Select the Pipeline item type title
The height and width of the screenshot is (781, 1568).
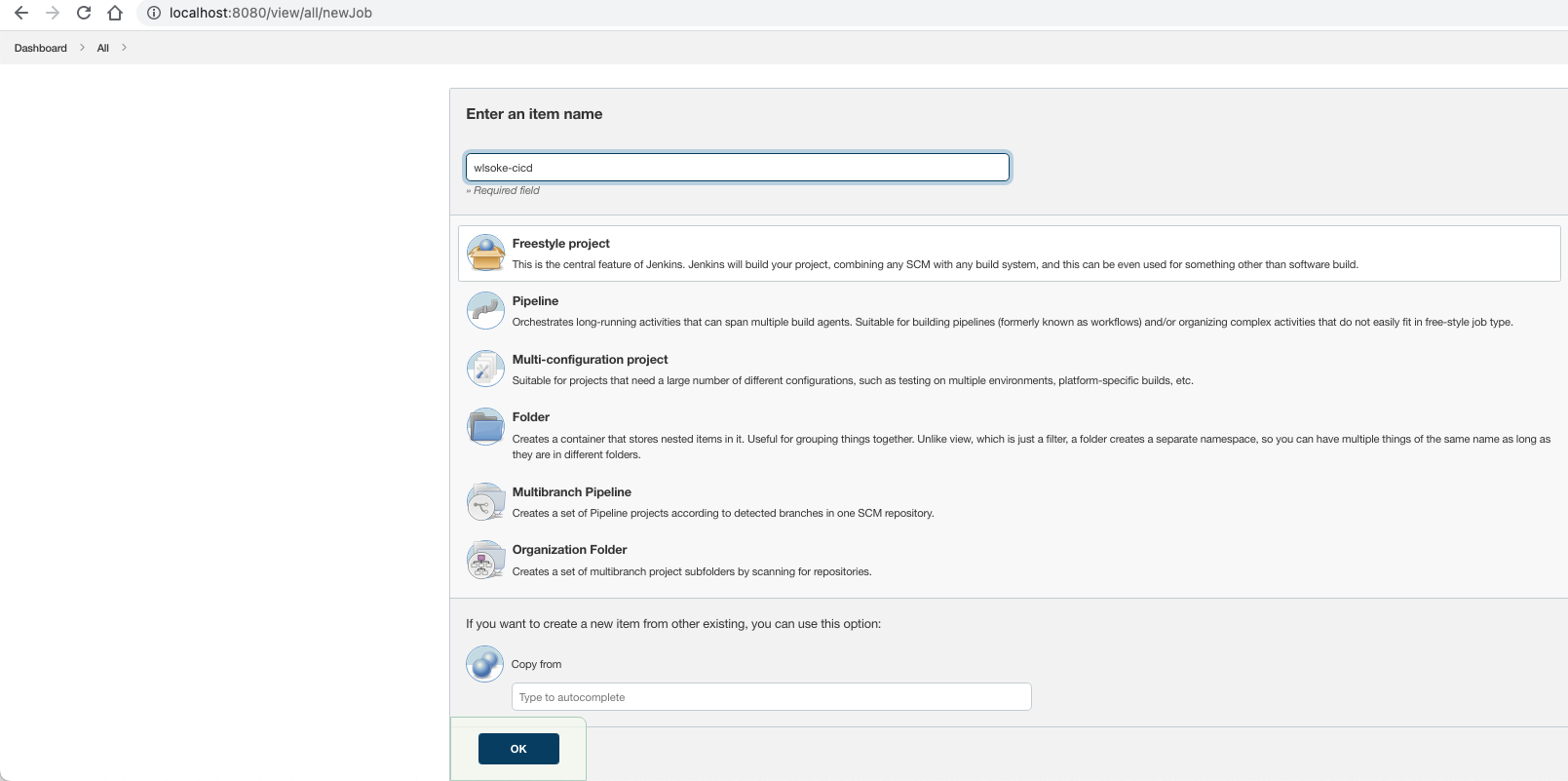coord(535,301)
